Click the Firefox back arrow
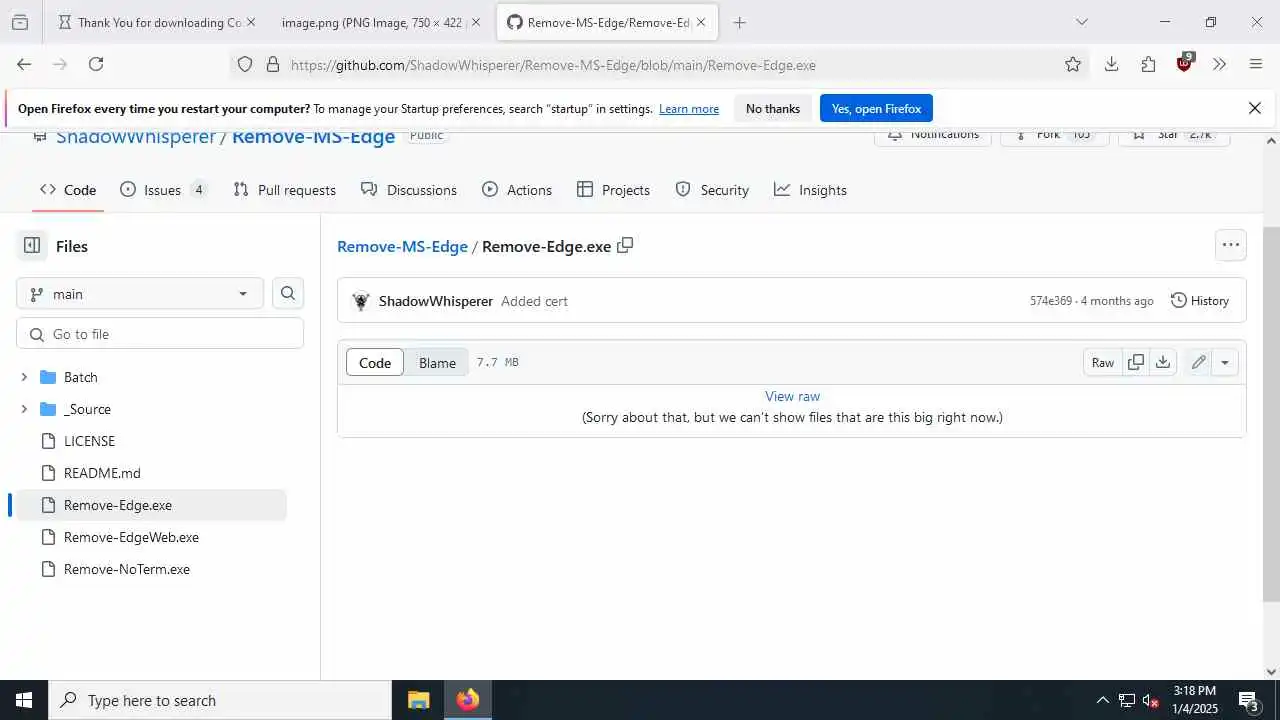 coord(24,64)
